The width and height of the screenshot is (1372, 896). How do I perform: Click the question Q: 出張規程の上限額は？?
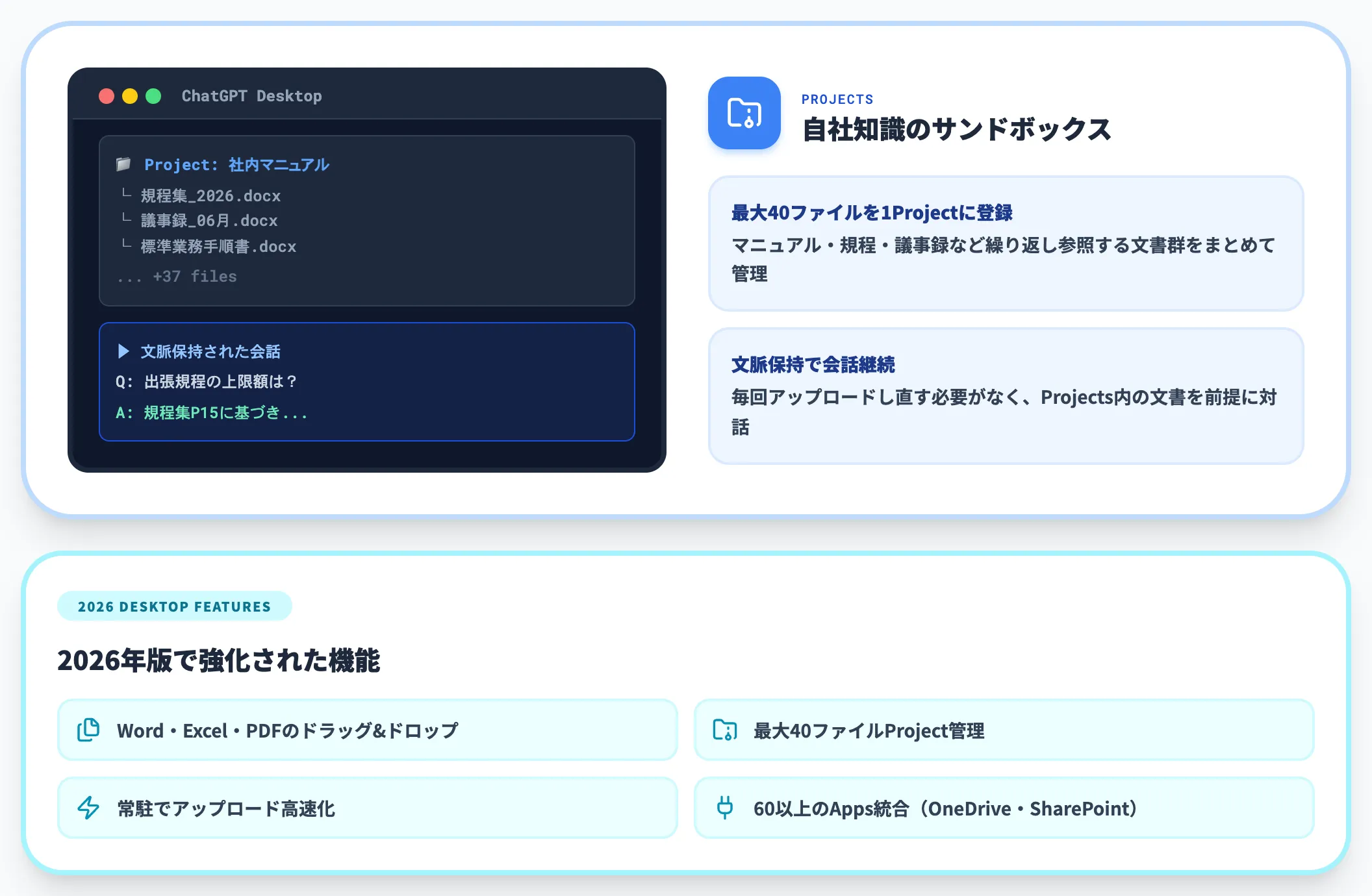[206, 382]
